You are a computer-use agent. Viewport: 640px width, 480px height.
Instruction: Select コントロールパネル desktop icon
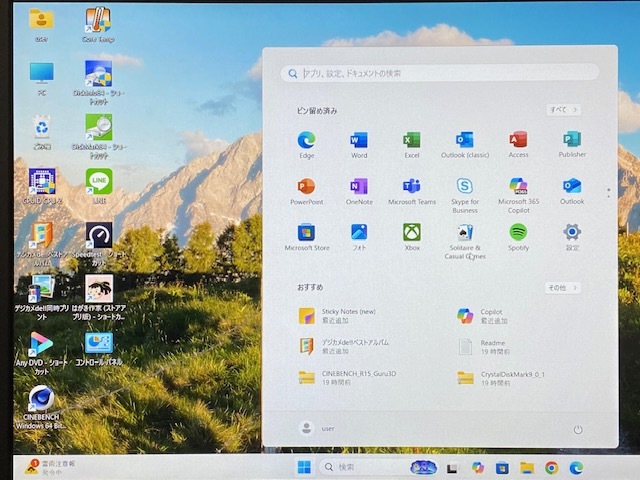[x=99, y=348]
